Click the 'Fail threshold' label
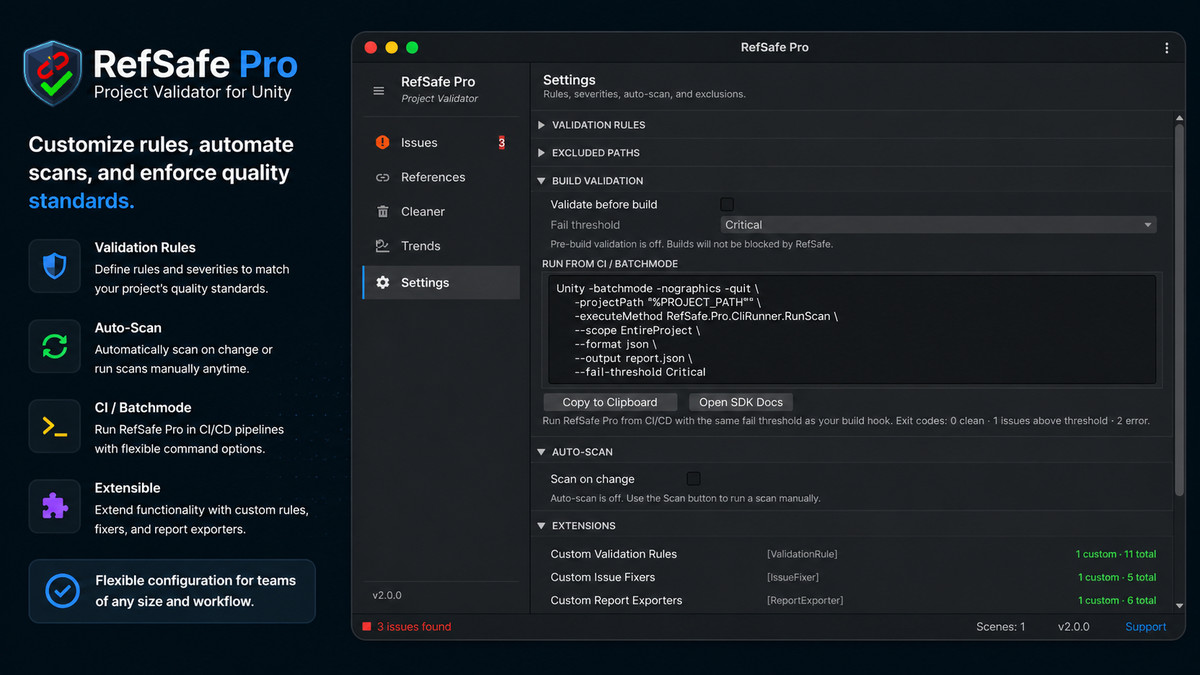This screenshot has width=1200, height=675. [585, 225]
